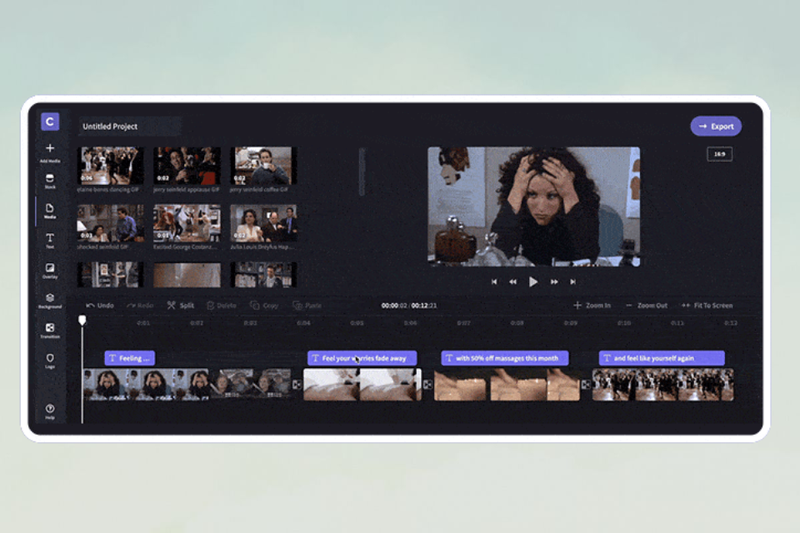Image resolution: width=800 pixels, height=533 pixels.
Task: Click the transition icon after the towel clip
Action: coord(428,385)
